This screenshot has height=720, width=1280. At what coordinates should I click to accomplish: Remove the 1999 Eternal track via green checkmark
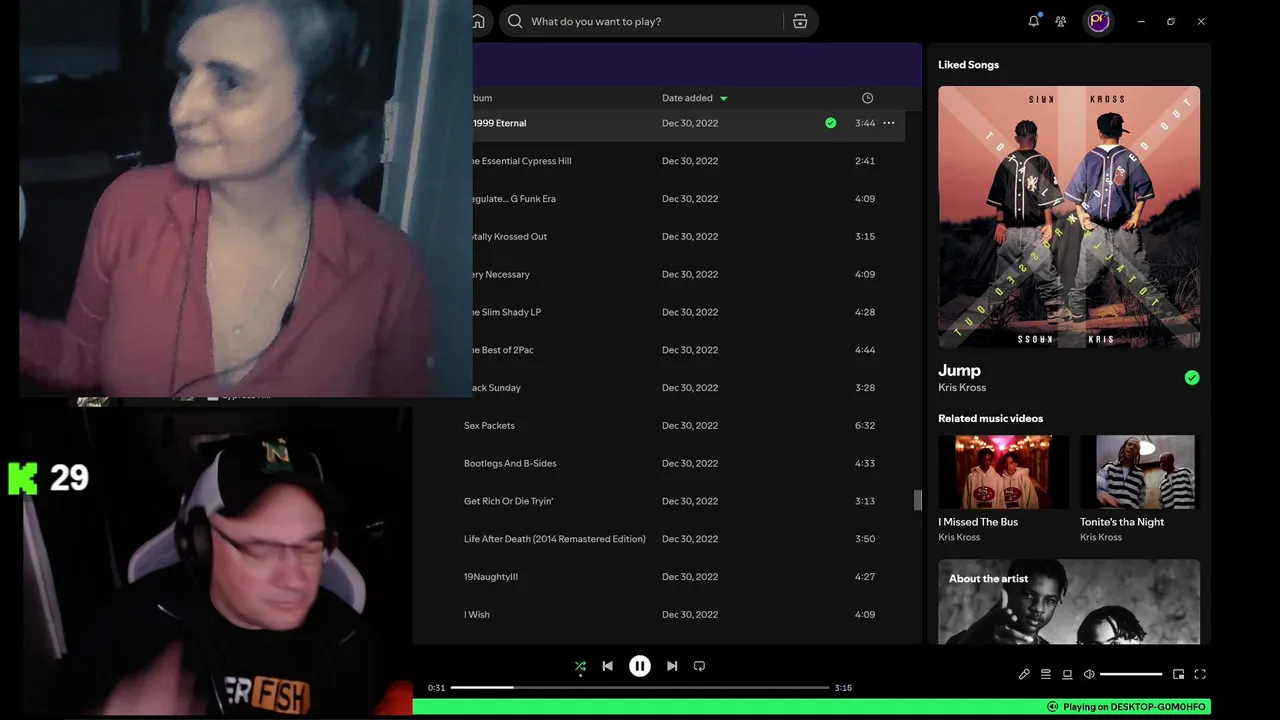pos(830,123)
